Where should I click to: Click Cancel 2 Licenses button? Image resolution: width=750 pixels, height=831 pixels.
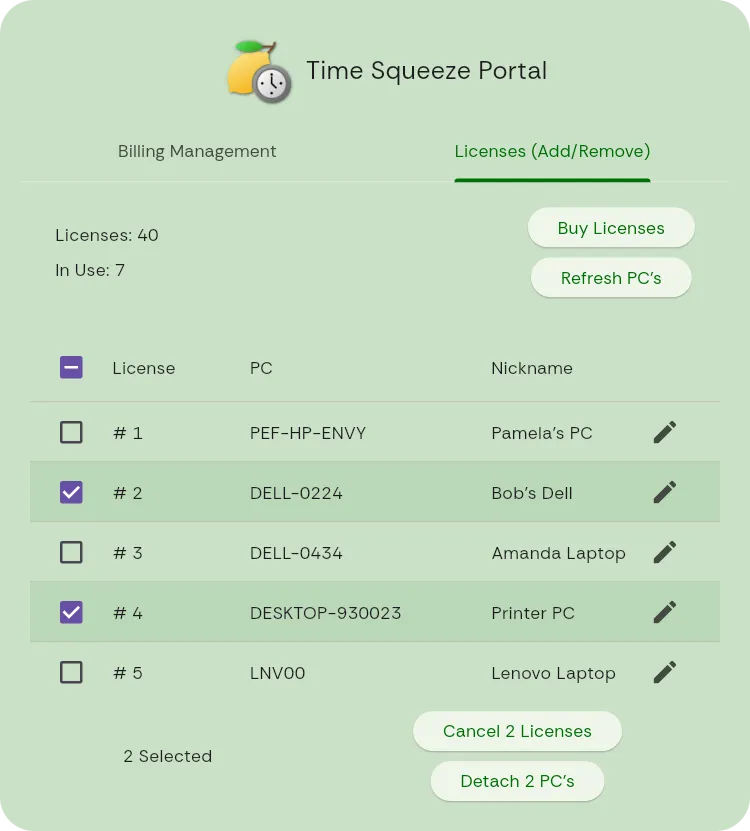click(x=517, y=731)
